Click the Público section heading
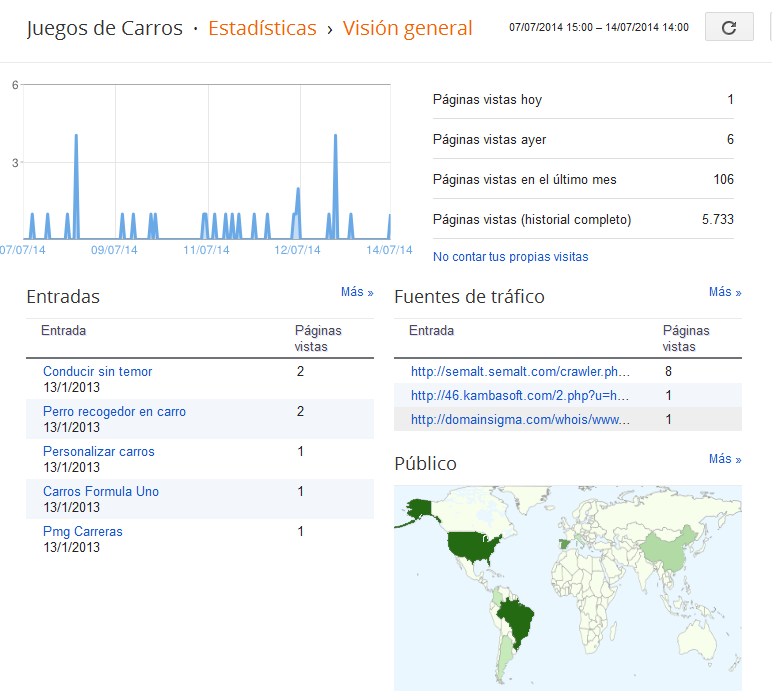This screenshot has height=692, width=772. coord(425,464)
